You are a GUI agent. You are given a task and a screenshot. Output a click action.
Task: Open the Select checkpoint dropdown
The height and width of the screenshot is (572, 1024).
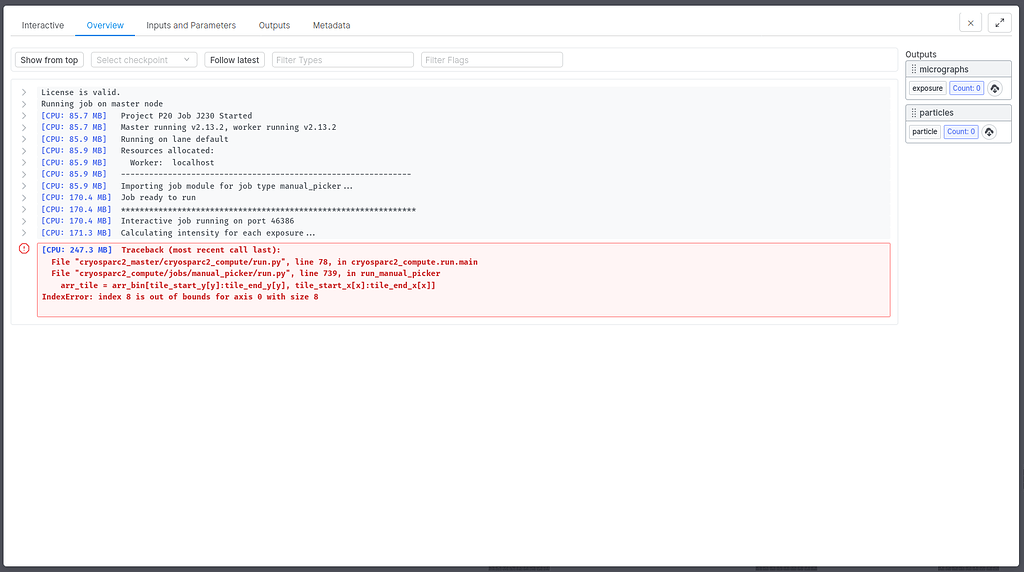(x=144, y=60)
